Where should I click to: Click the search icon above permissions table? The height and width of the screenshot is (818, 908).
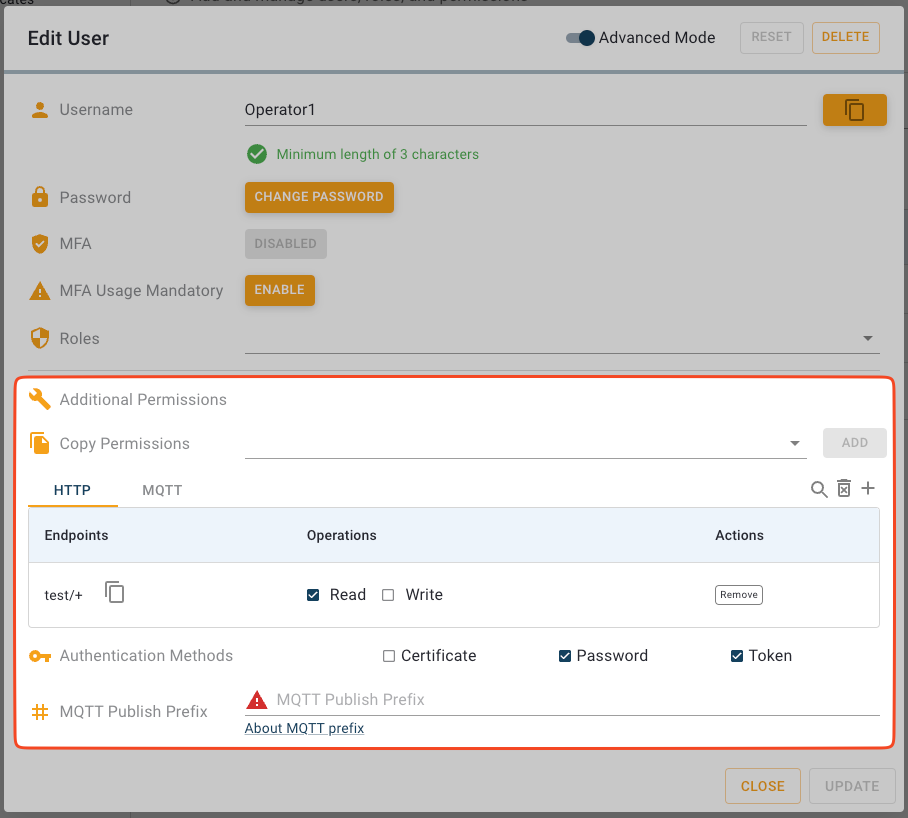(819, 489)
